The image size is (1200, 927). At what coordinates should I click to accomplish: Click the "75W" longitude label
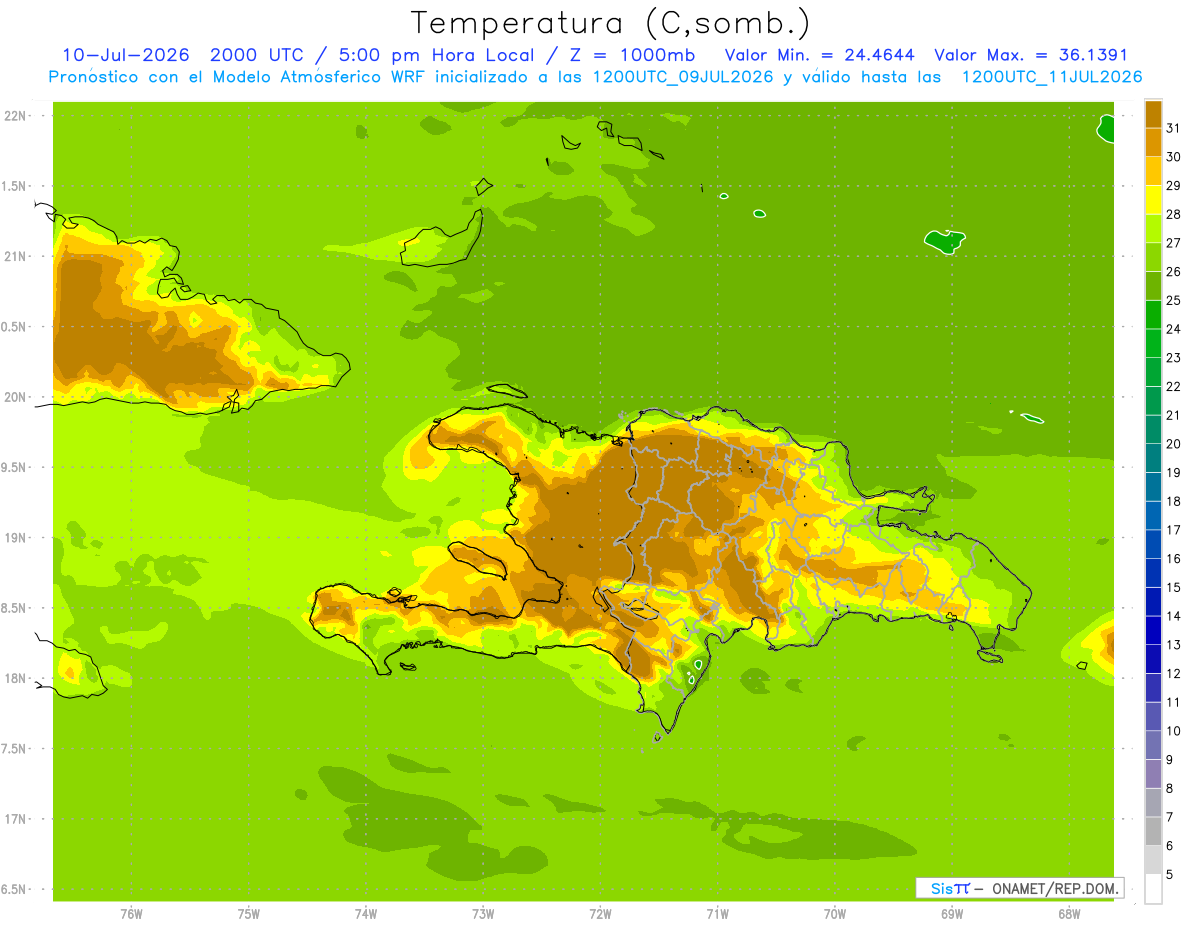(249, 914)
